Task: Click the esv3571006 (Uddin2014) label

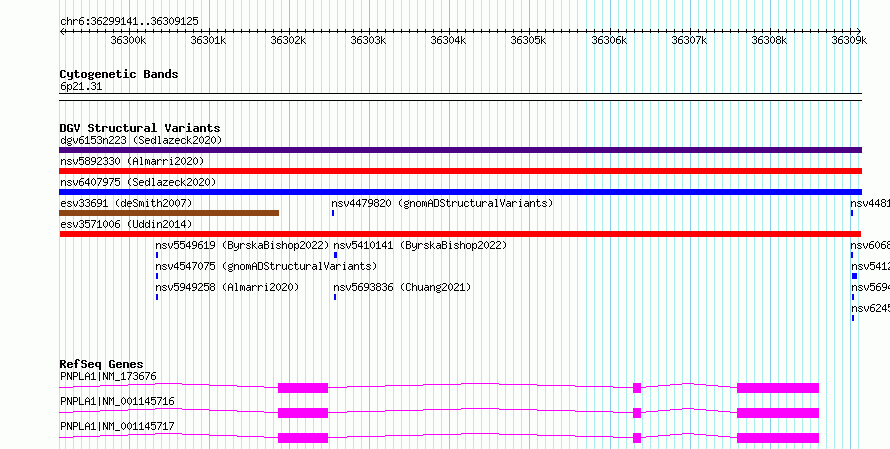Action: point(126,224)
